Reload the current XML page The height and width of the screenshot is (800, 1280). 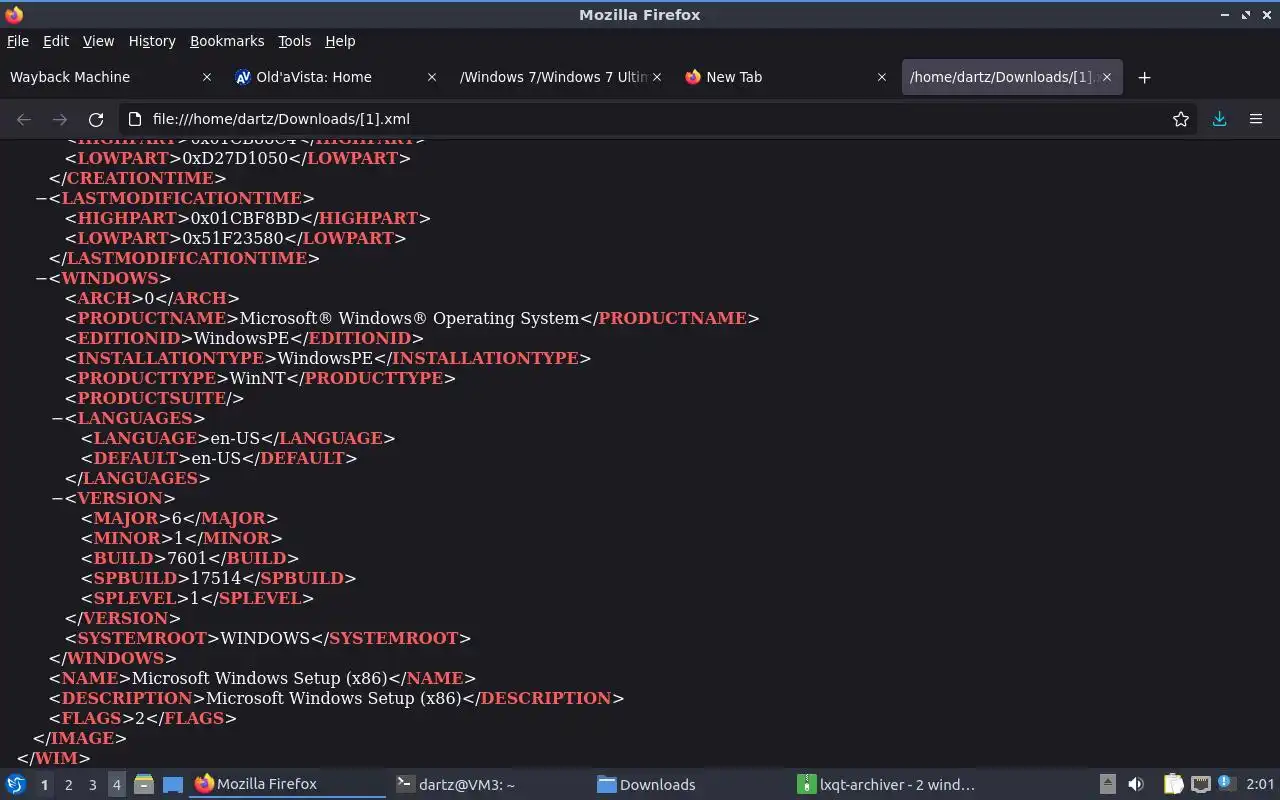point(96,119)
